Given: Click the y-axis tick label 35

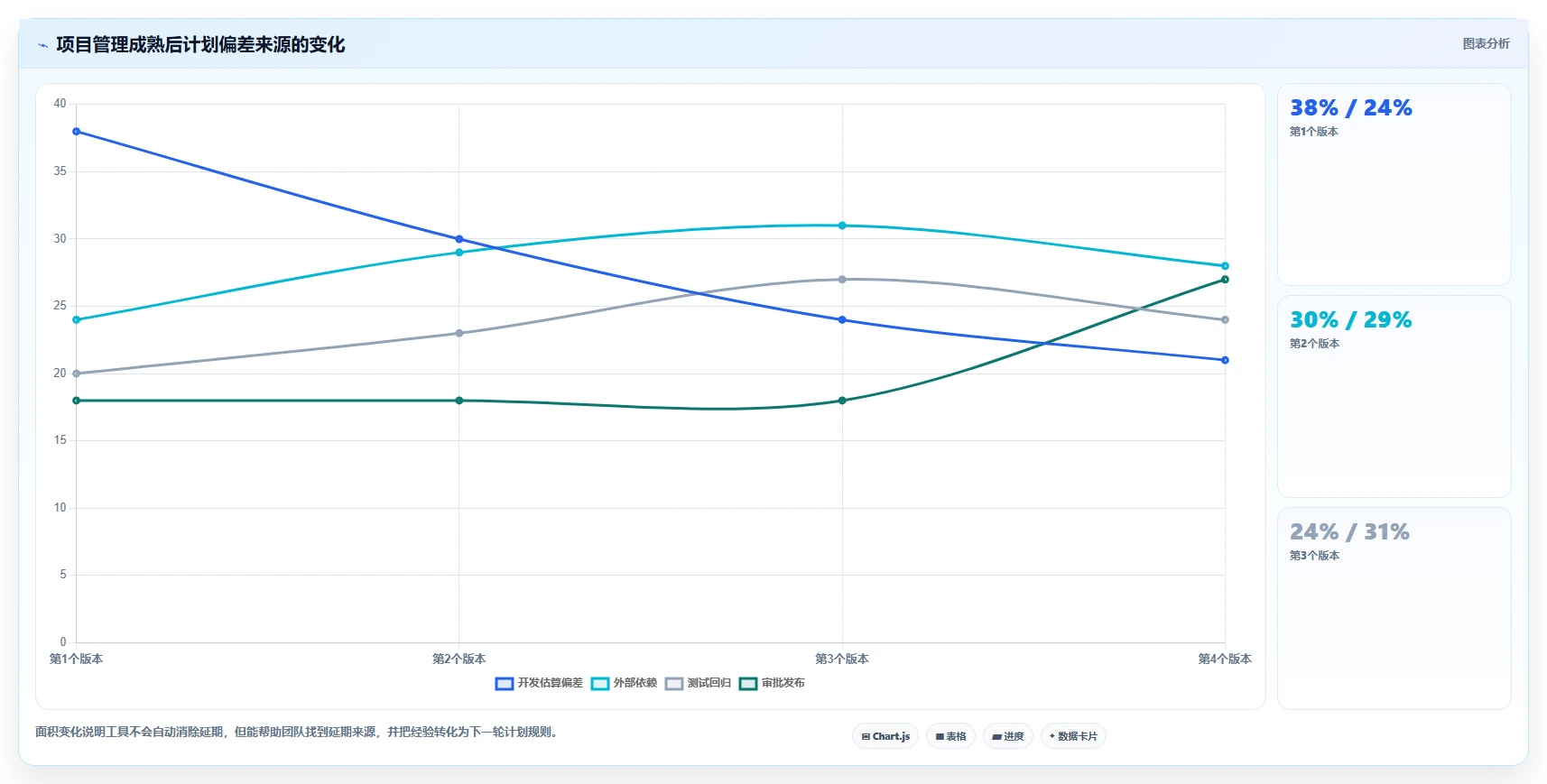Looking at the screenshot, I should click(60, 171).
